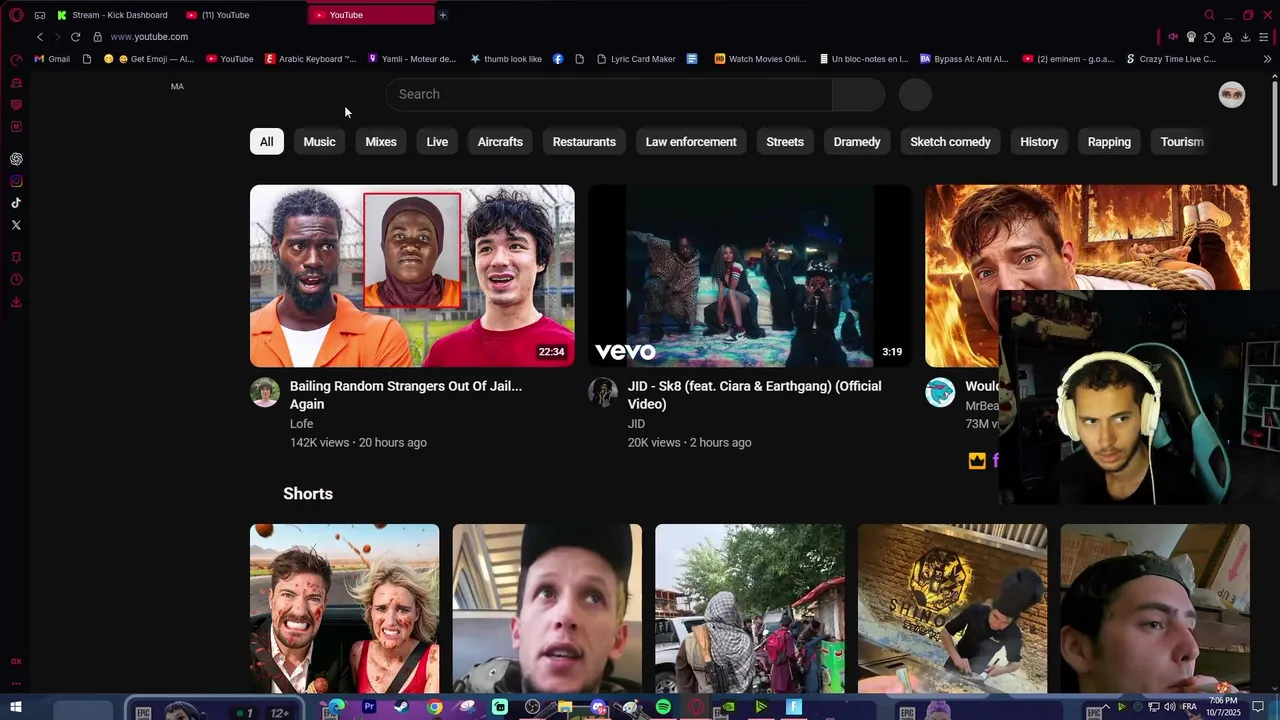Screen dimensions: 1280x720
Task: Play the Bailing Random Strangers video thumbnail
Action: tap(412, 276)
